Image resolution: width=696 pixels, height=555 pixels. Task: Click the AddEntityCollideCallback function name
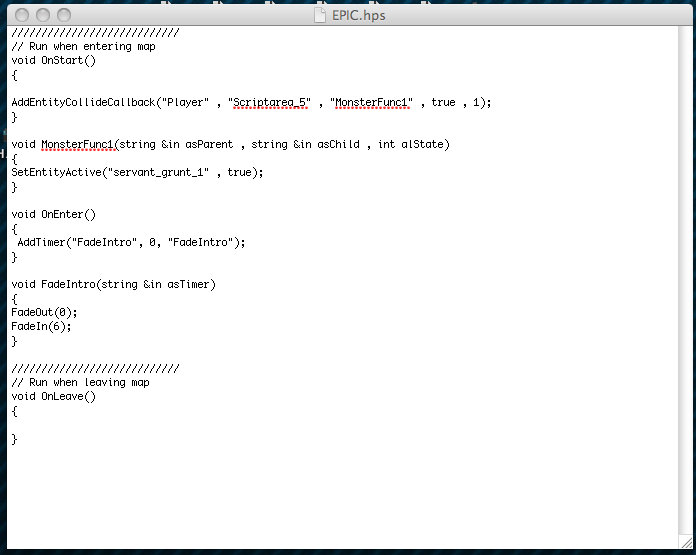point(83,103)
